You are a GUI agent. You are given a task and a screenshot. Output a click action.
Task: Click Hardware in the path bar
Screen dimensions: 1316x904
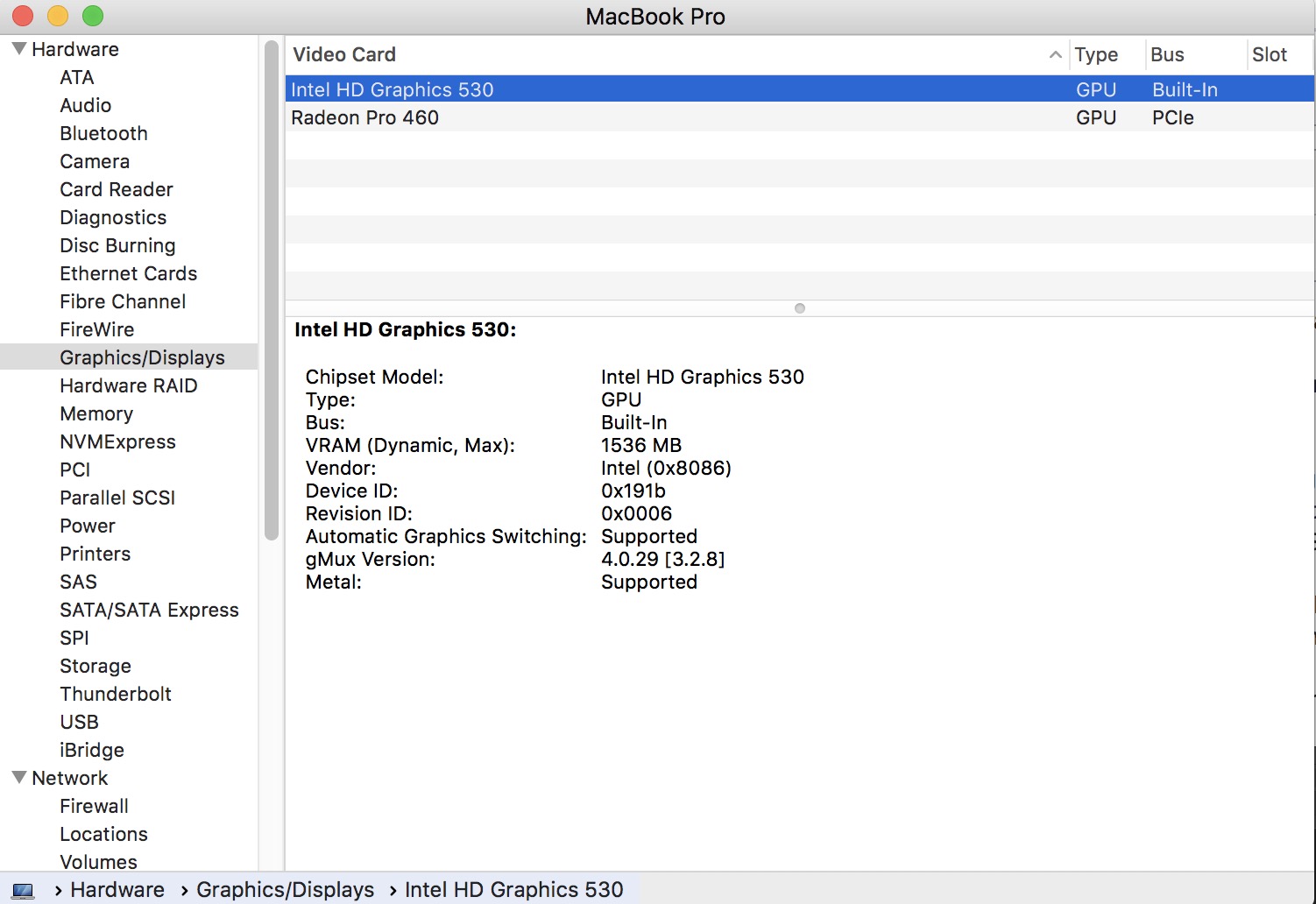coord(117,890)
